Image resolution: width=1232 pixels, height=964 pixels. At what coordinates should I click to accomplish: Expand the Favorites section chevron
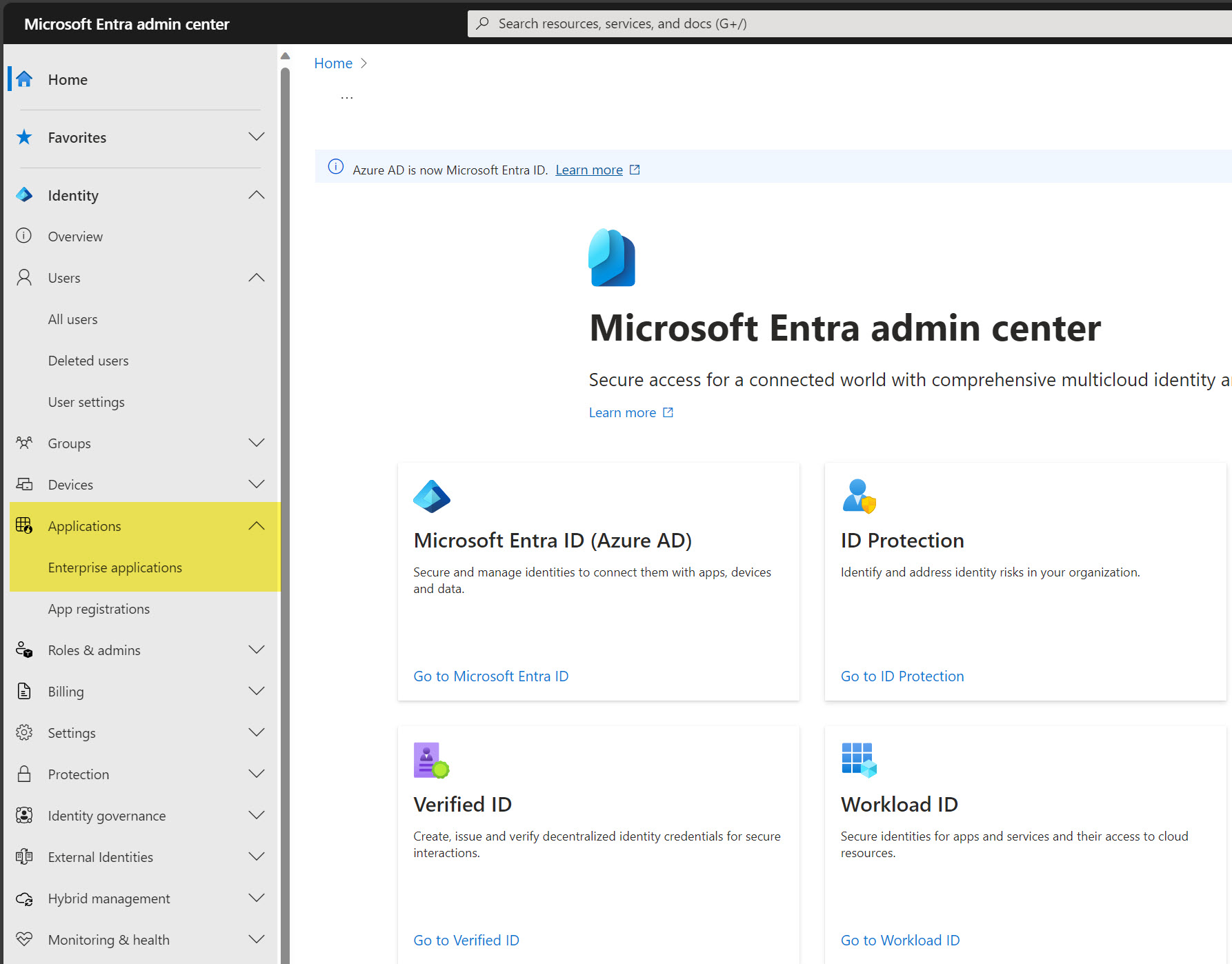click(257, 137)
